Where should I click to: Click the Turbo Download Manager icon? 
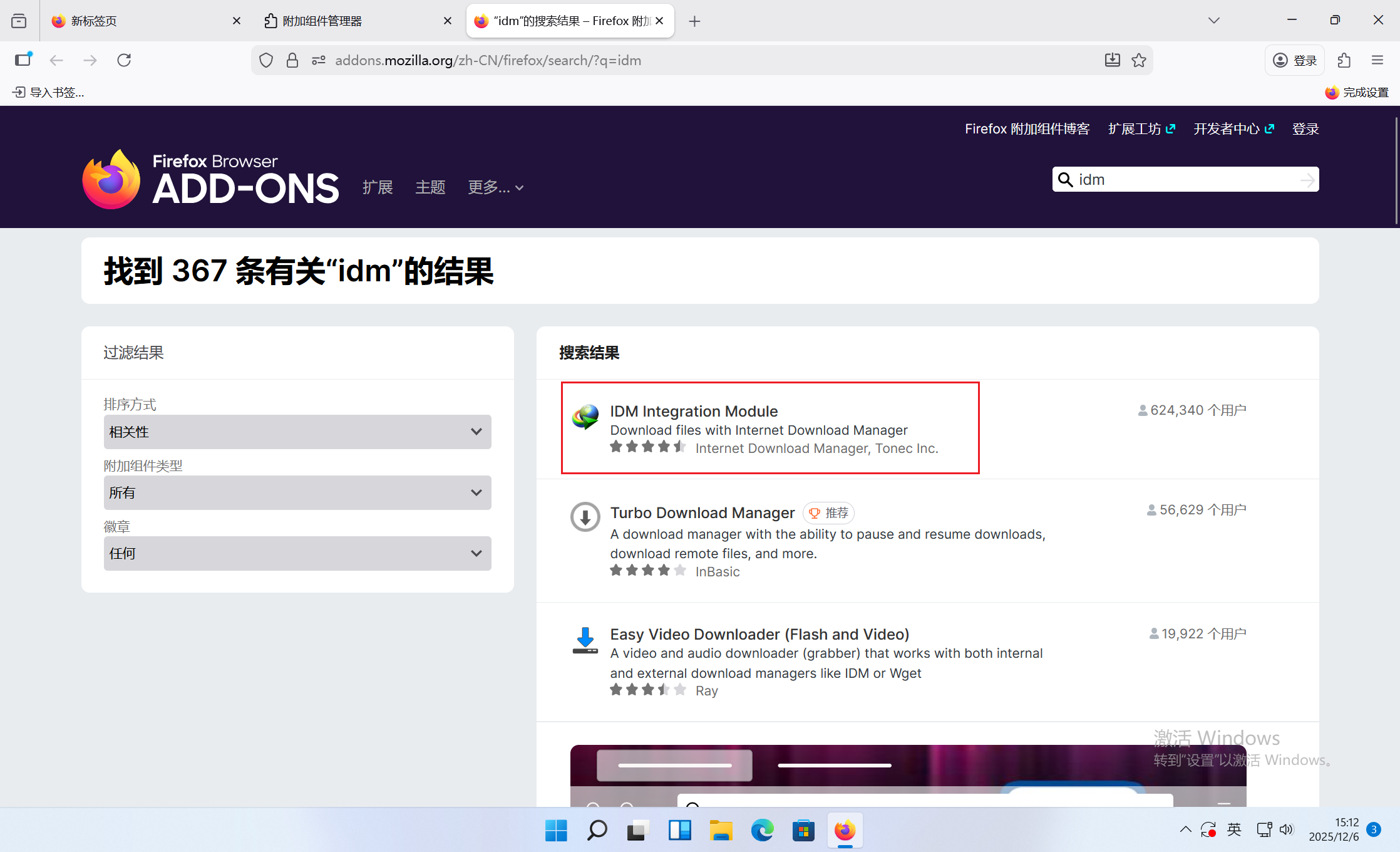click(x=585, y=517)
